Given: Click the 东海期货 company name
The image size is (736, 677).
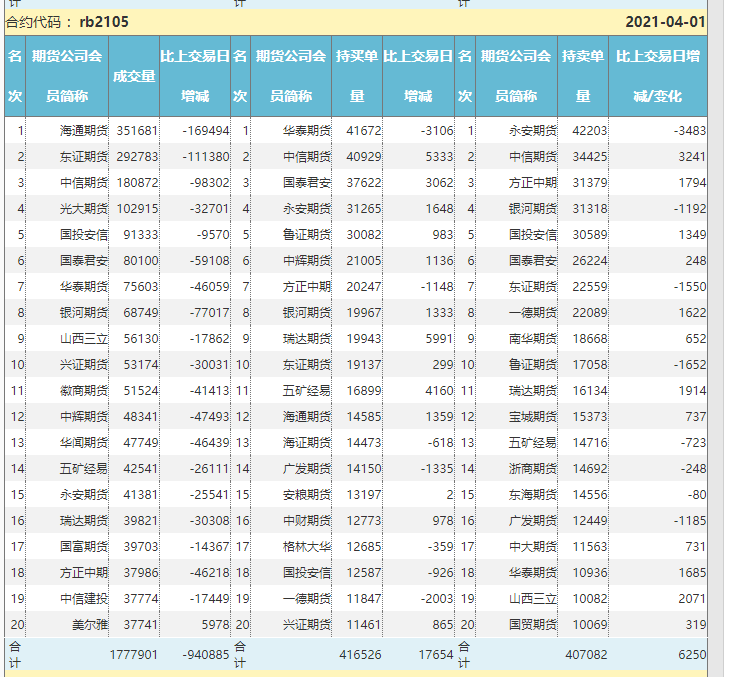Looking at the screenshot, I should [532, 494].
